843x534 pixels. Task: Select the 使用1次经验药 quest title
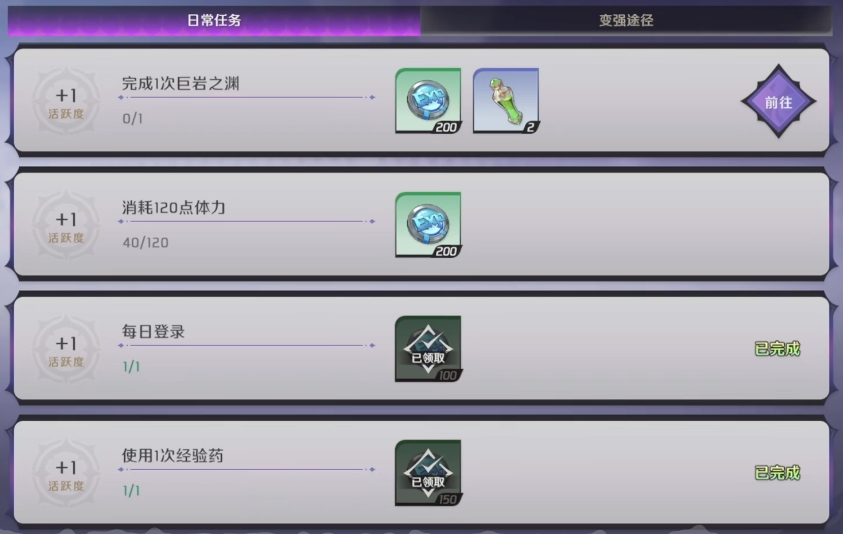[x=173, y=455]
